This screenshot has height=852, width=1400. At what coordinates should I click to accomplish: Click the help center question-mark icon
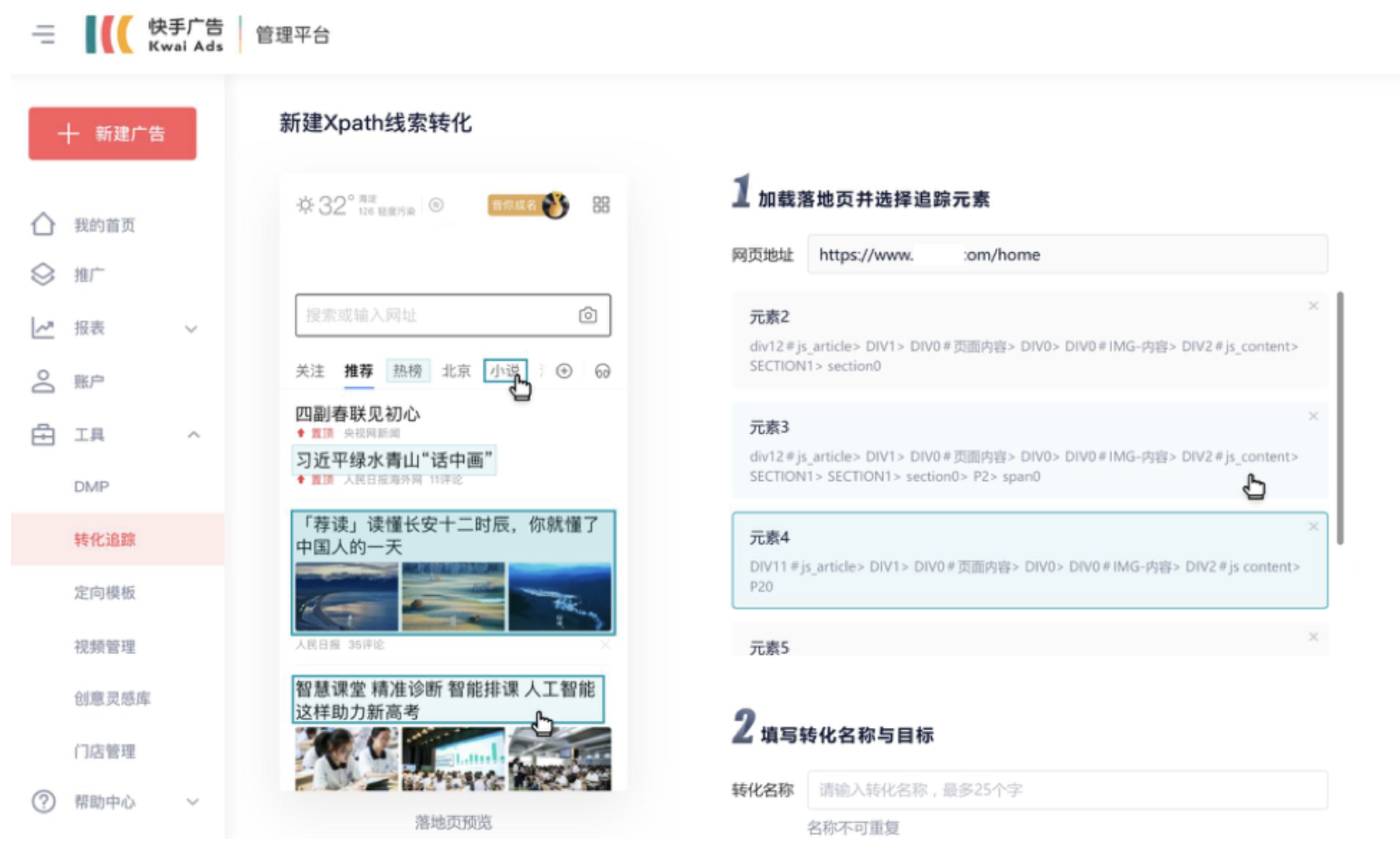pos(43,802)
